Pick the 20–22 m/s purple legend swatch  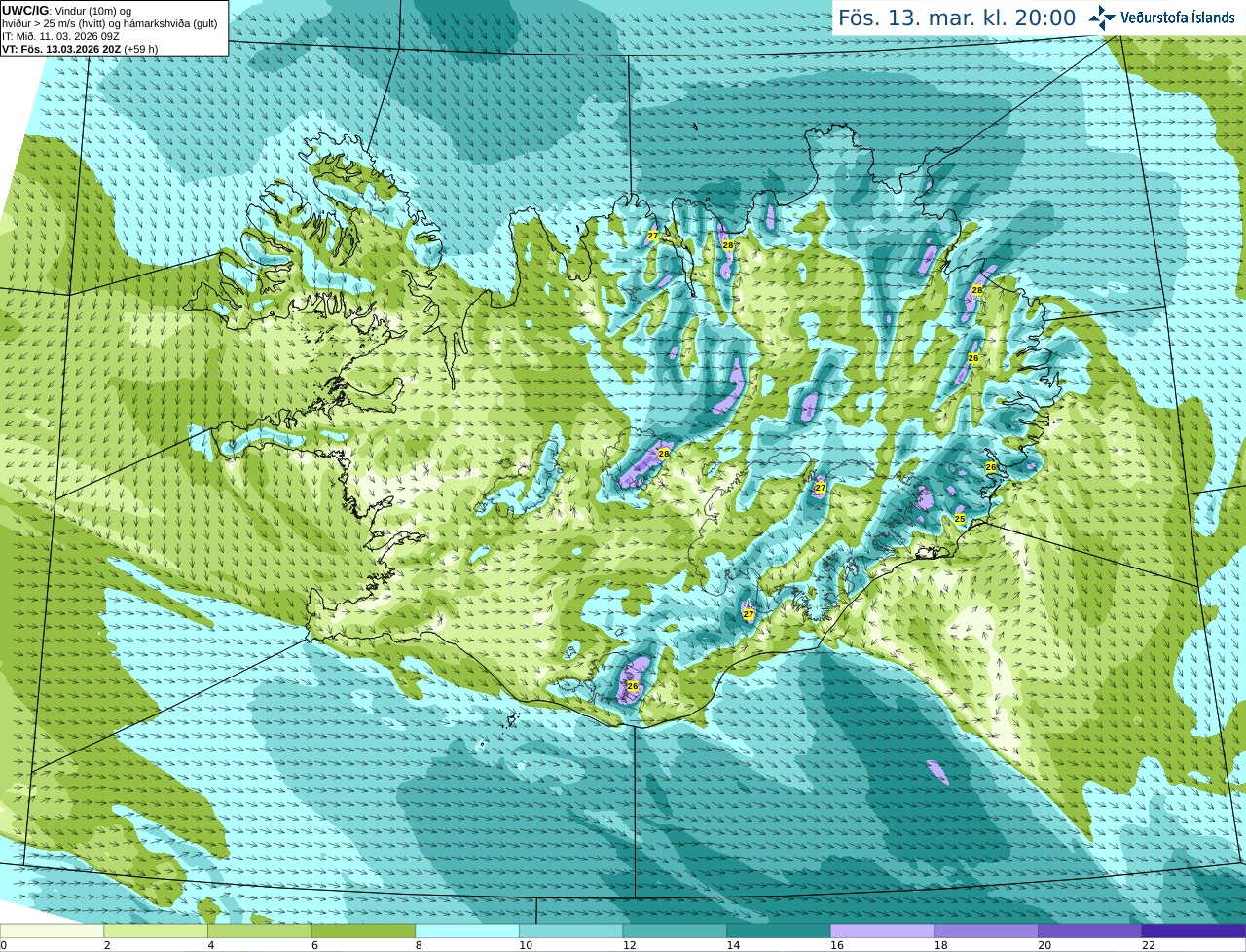click(x=1090, y=932)
